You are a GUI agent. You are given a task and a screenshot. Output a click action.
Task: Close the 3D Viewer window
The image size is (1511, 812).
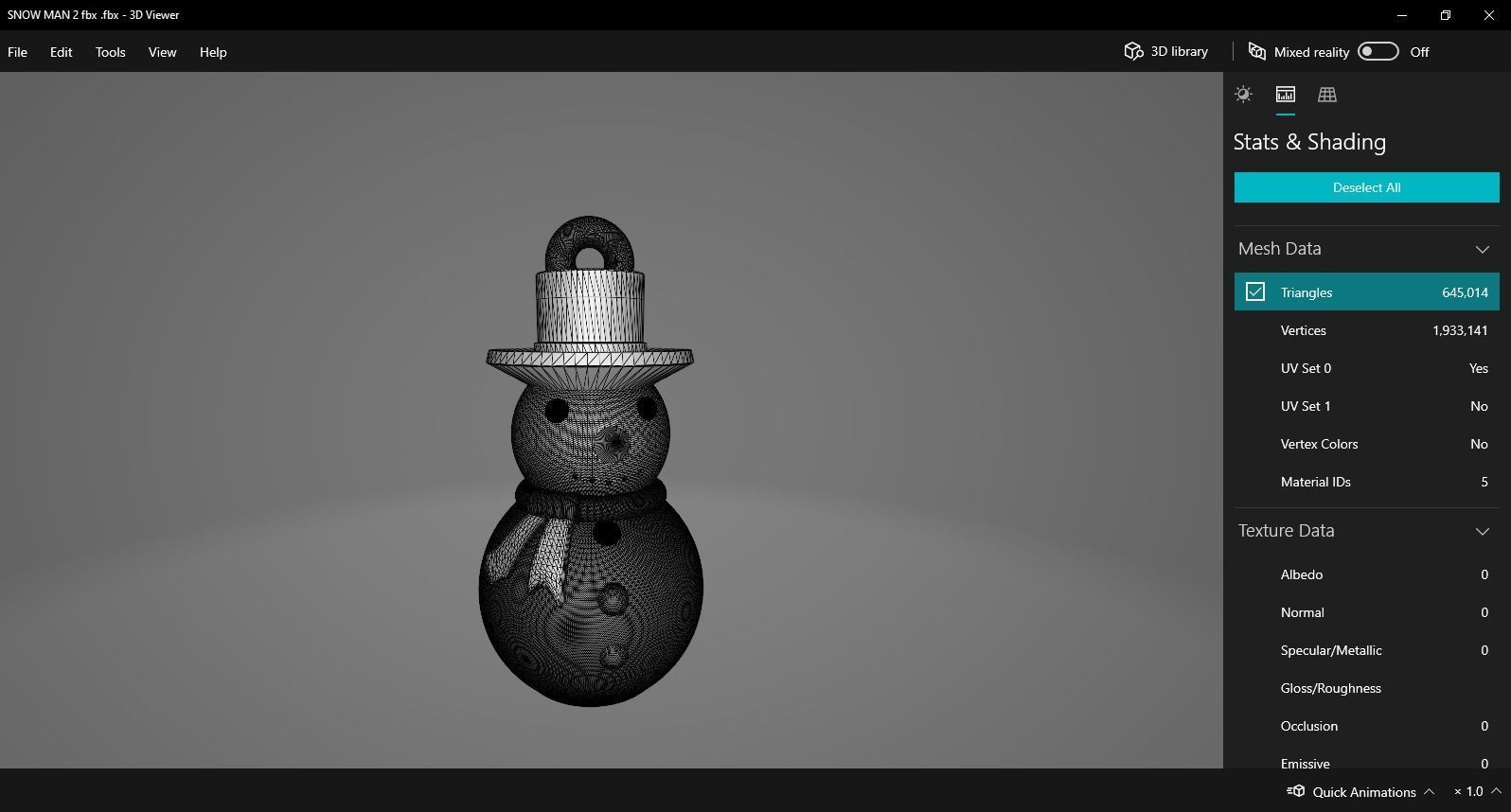(x=1488, y=15)
